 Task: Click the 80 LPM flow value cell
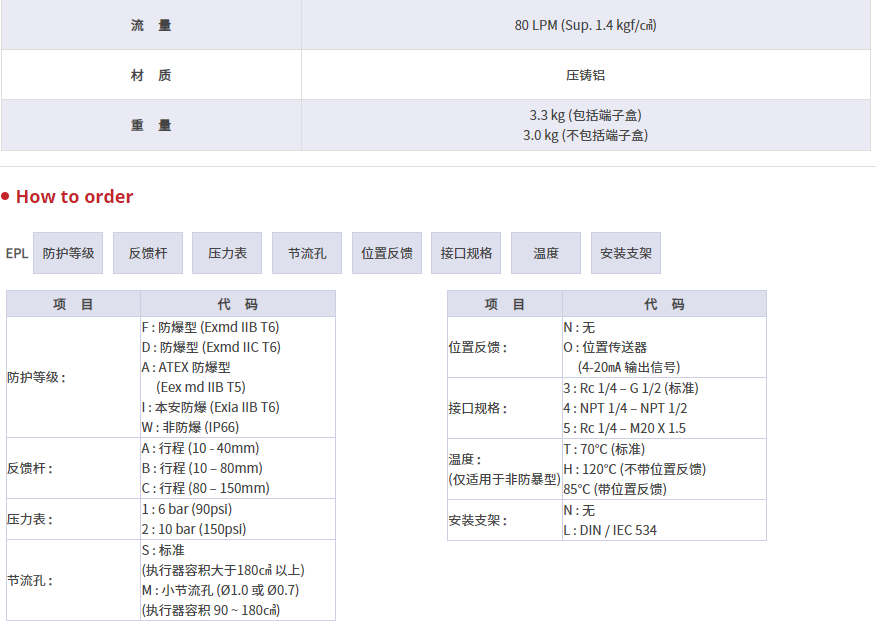click(x=585, y=25)
